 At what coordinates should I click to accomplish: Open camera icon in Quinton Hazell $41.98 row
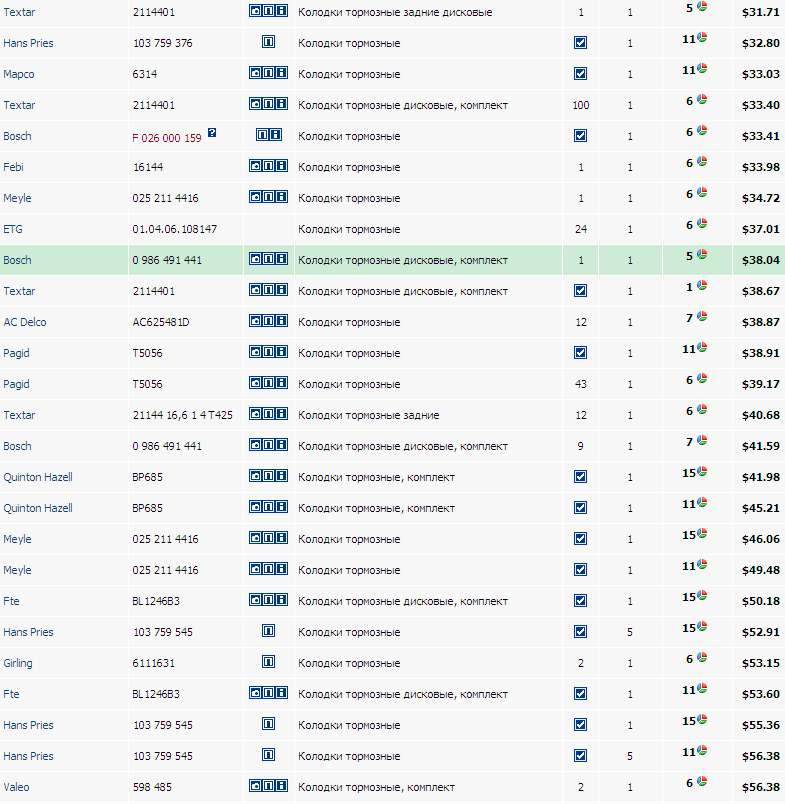point(255,475)
